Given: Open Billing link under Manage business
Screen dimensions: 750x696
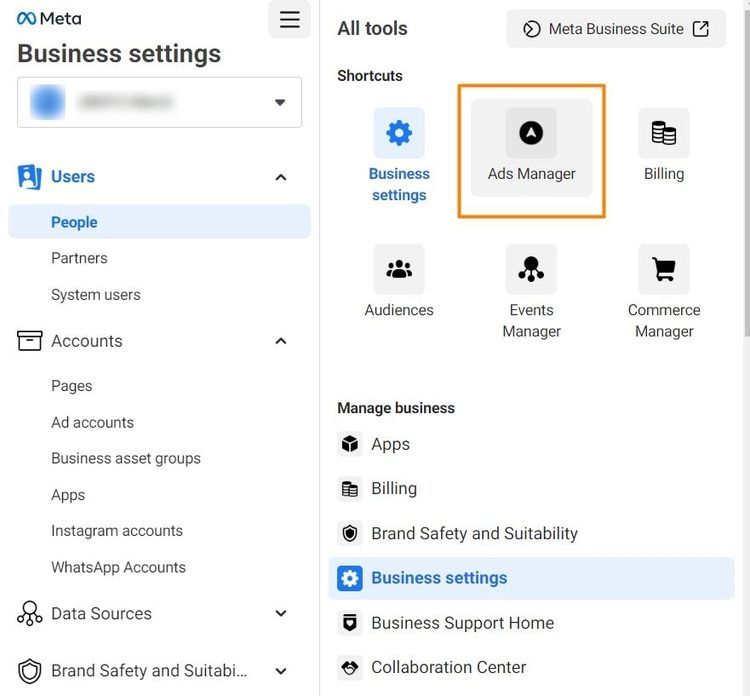Looking at the screenshot, I should tap(394, 489).
